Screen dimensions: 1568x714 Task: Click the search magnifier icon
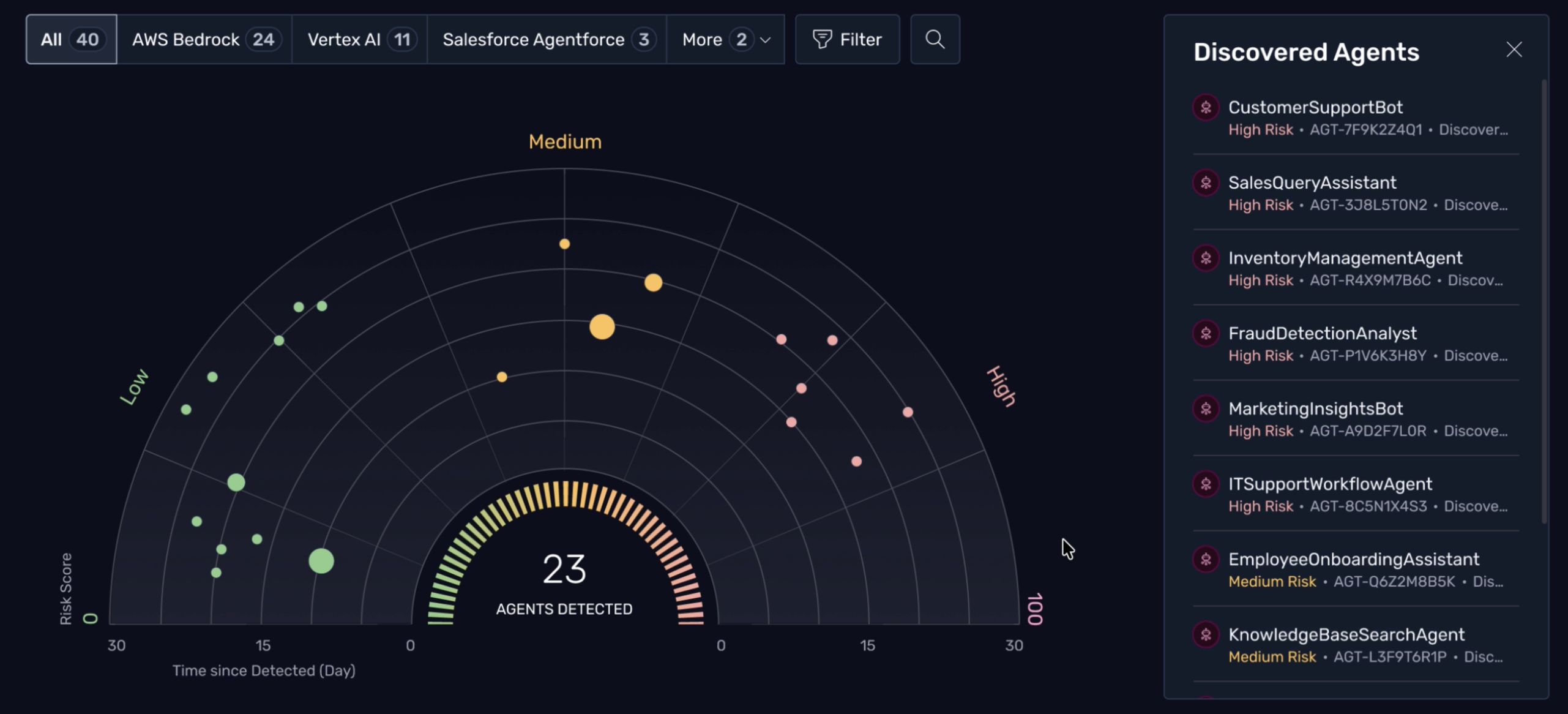935,40
